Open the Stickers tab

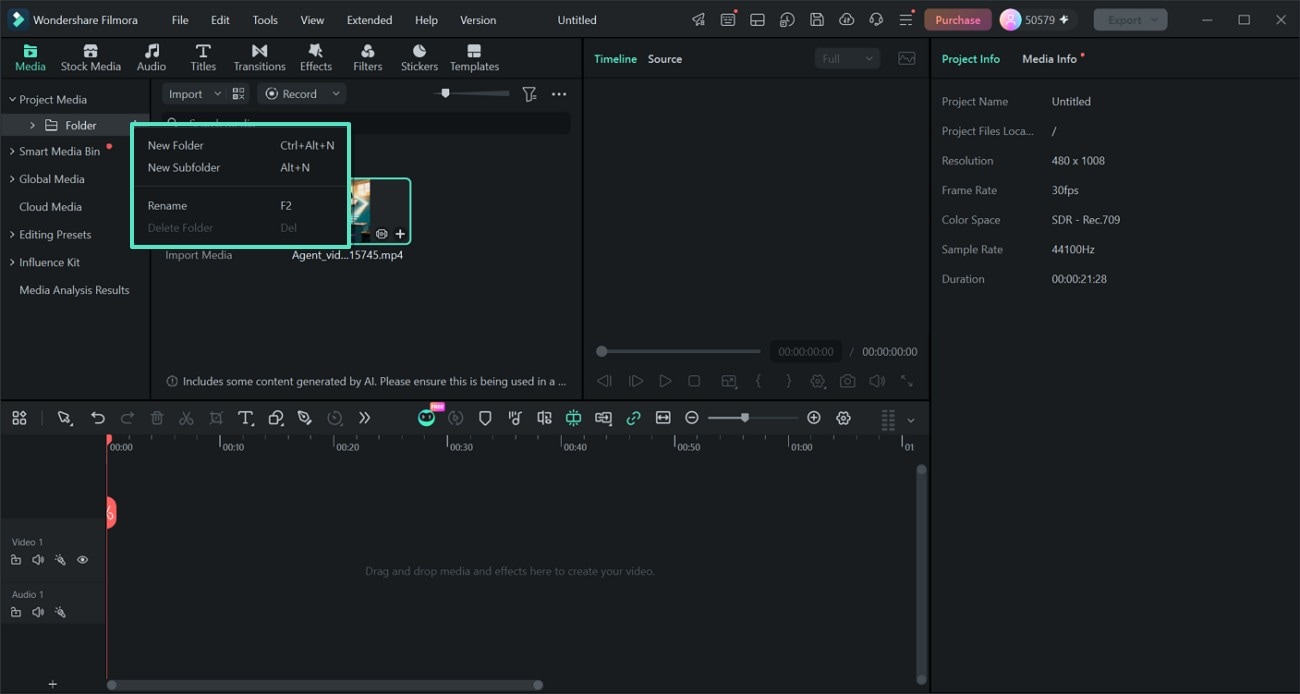419,58
